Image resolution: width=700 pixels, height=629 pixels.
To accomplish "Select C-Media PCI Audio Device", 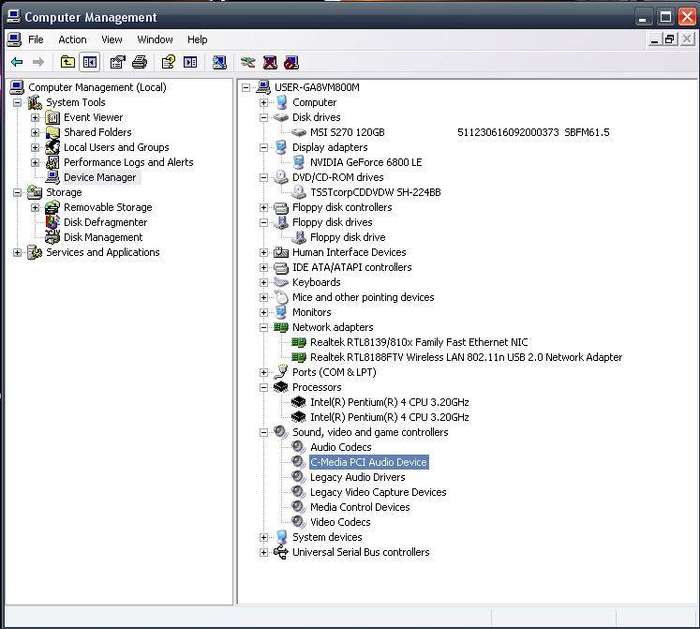I will tap(369, 462).
